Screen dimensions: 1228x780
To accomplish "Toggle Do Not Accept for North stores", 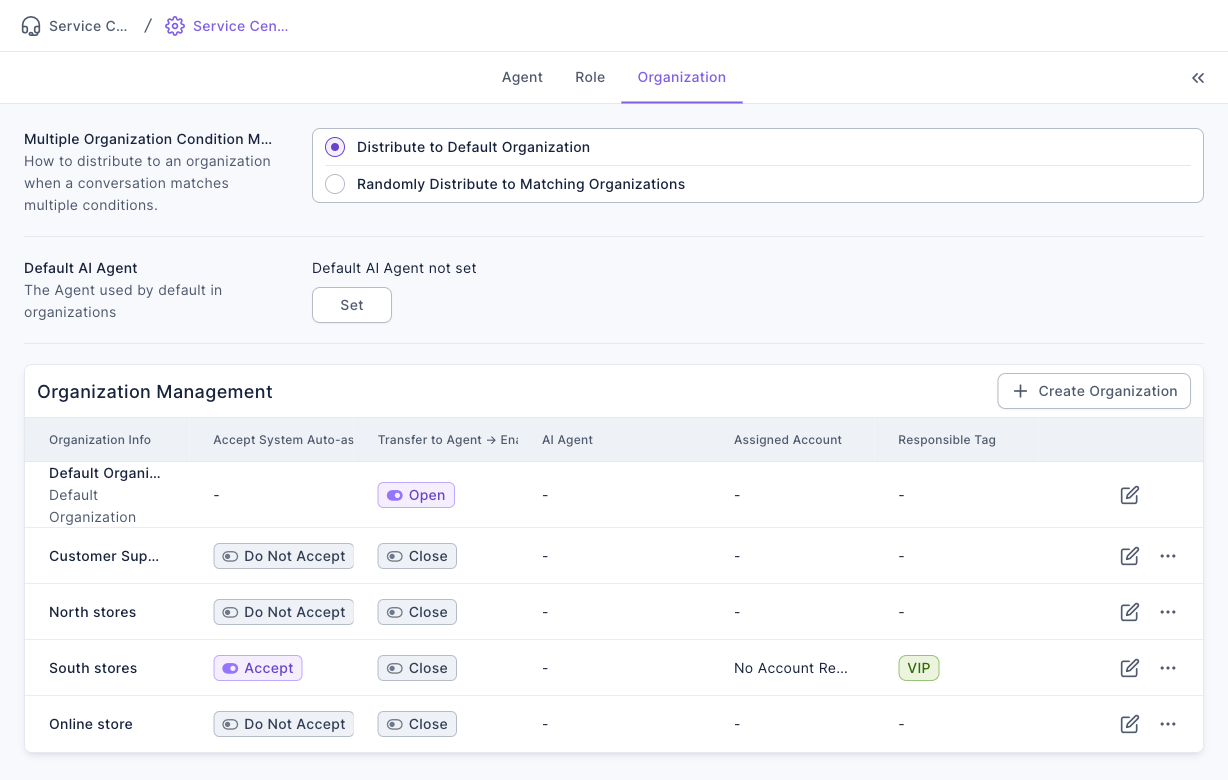I will (x=283, y=612).
